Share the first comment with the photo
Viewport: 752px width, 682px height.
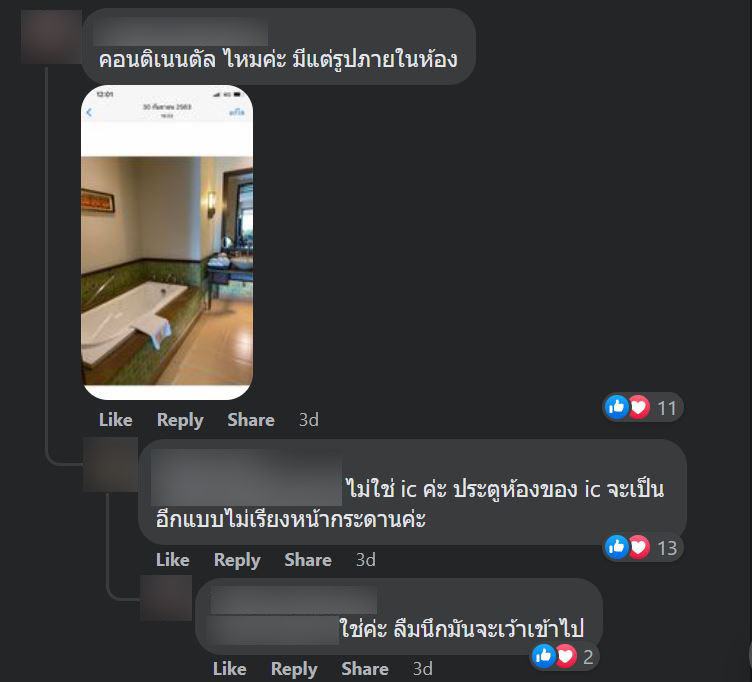pyautogui.click(x=251, y=420)
